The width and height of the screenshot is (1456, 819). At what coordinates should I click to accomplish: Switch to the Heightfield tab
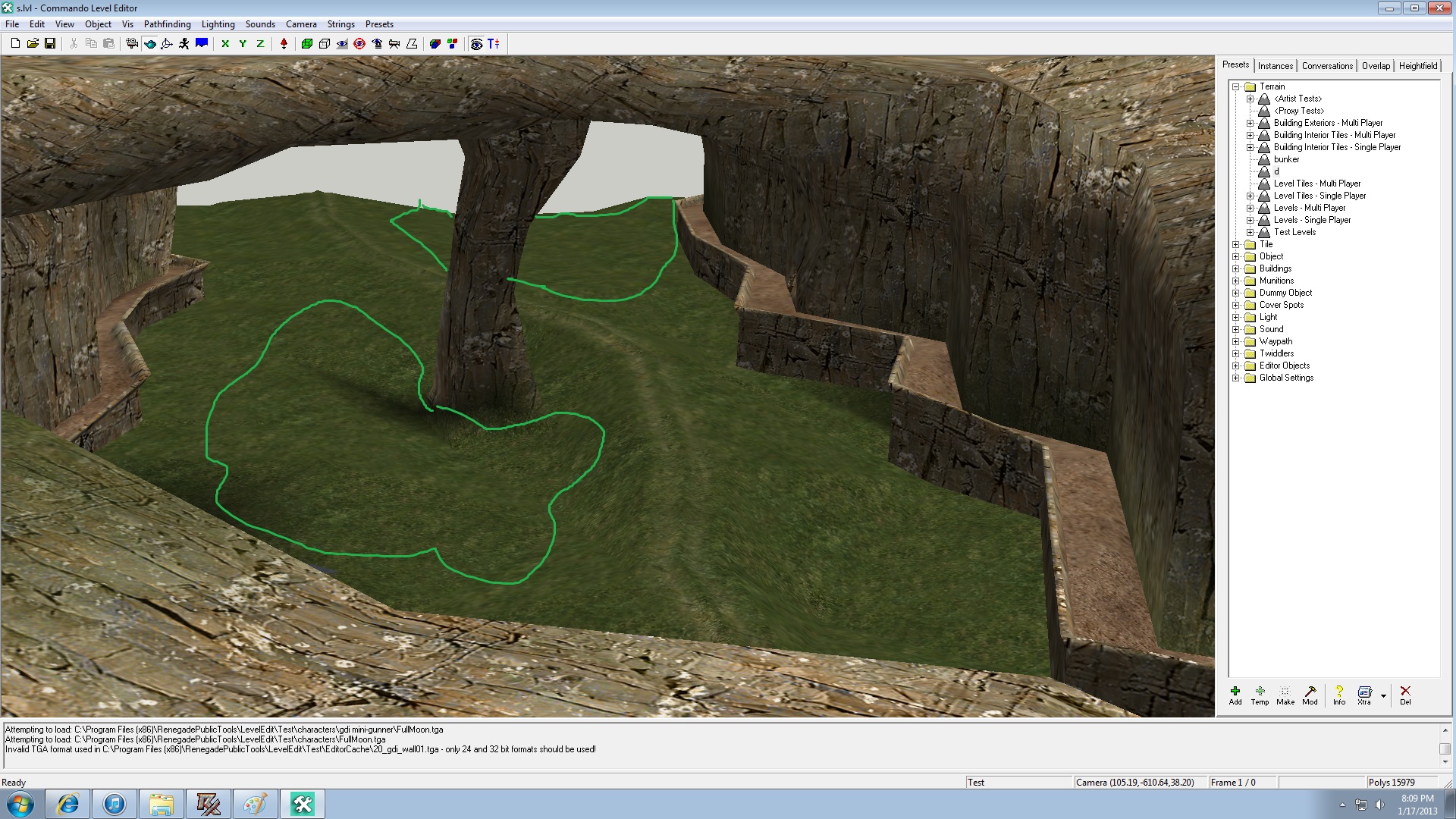click(x=1417, y=66)
